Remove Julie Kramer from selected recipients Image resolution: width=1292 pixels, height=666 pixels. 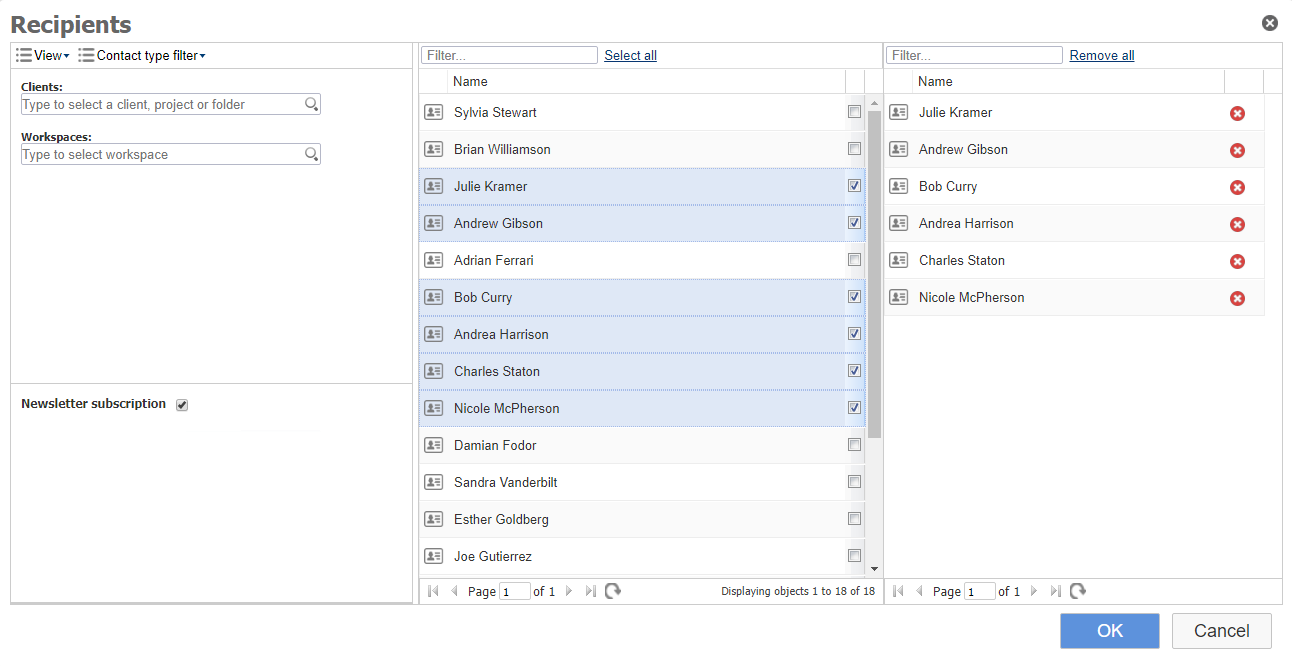[1237, 114]
